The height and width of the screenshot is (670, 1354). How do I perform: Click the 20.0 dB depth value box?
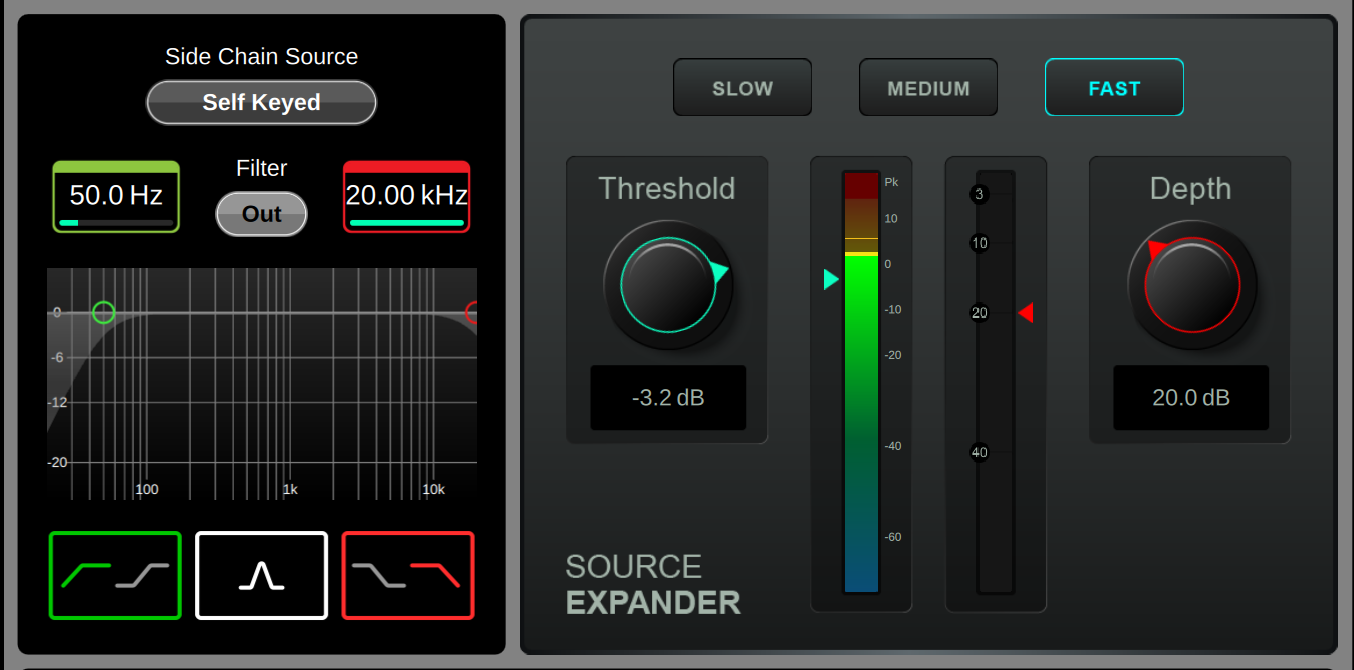pos(1191,398)
